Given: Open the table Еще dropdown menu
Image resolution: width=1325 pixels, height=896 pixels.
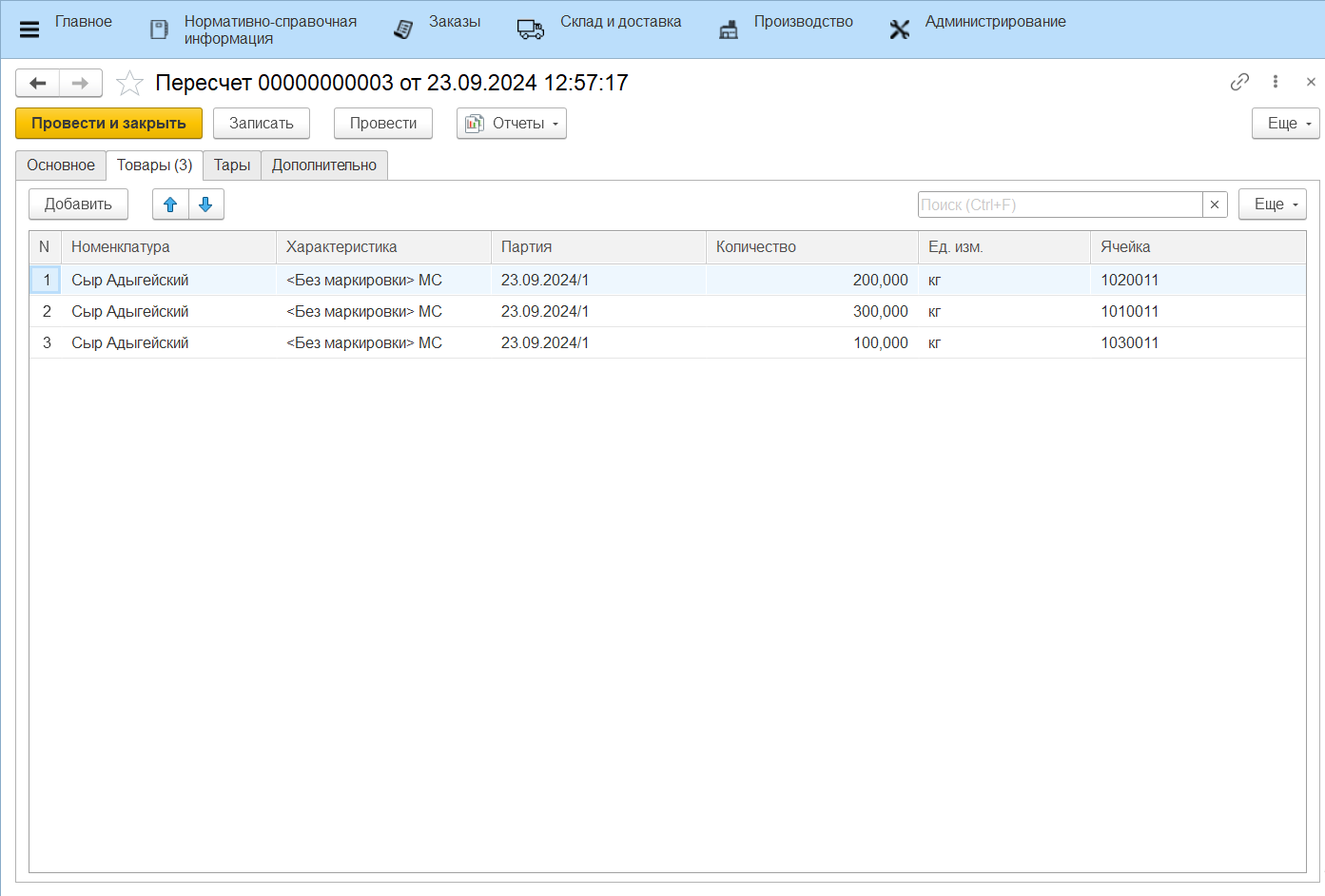Looking at the screenshot, I should tap(1272, 205).
